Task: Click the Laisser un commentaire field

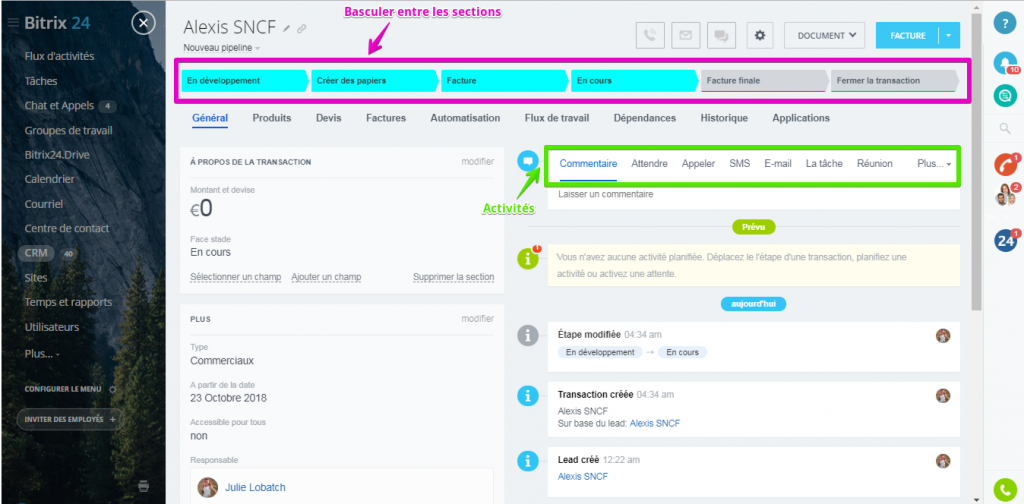Action: (754, 195)
